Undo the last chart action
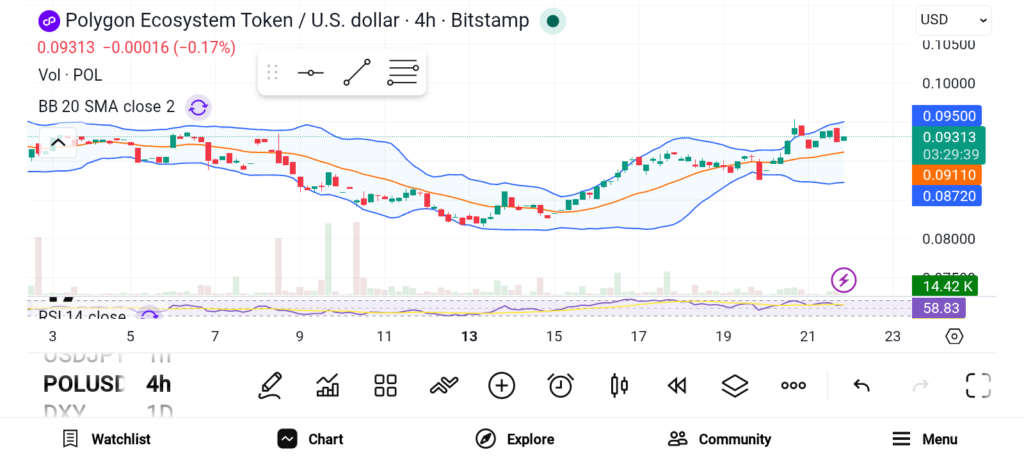Image resolution: width=1024 pixels, height=461 pixels. tap(861, 385)
